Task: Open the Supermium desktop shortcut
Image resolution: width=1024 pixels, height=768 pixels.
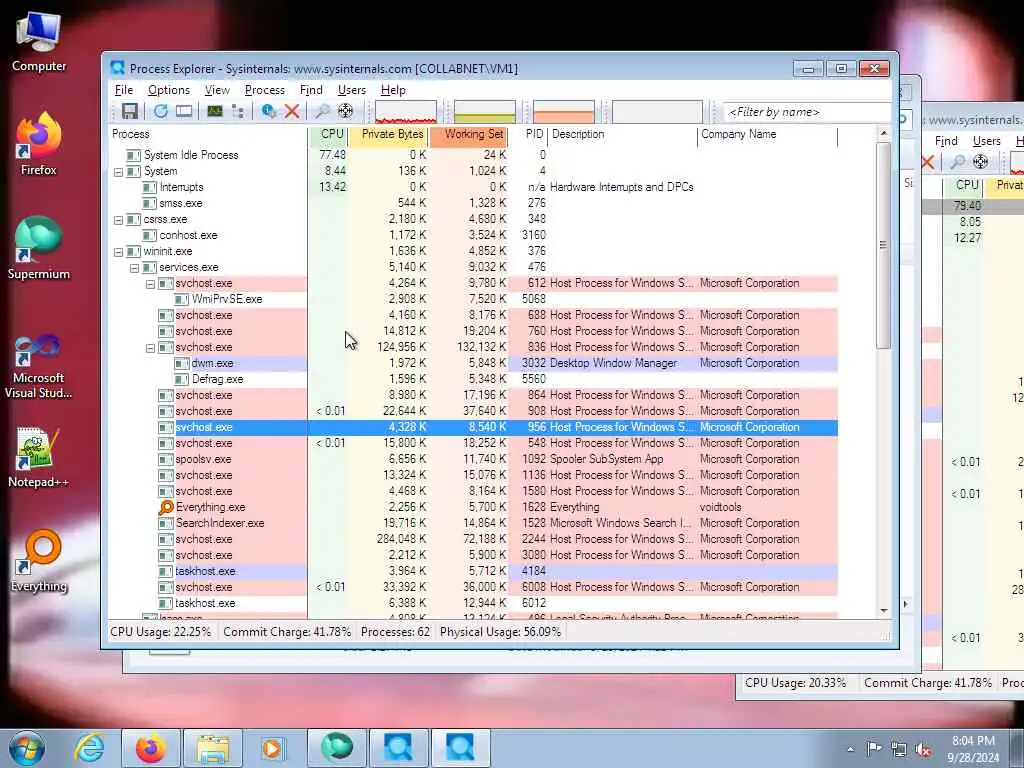Action: coord(39,248)
